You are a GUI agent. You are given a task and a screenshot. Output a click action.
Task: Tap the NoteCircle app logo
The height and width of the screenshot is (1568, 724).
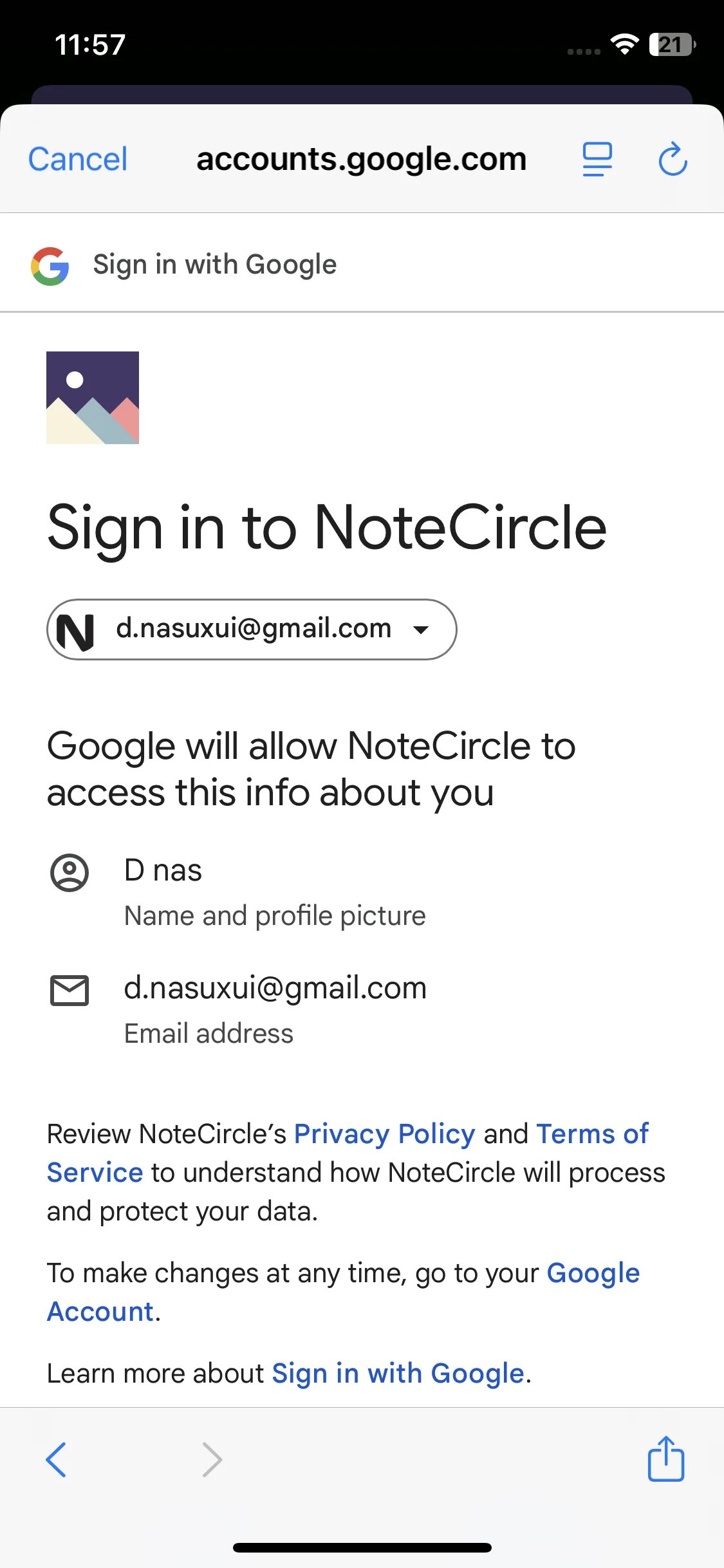93,398
